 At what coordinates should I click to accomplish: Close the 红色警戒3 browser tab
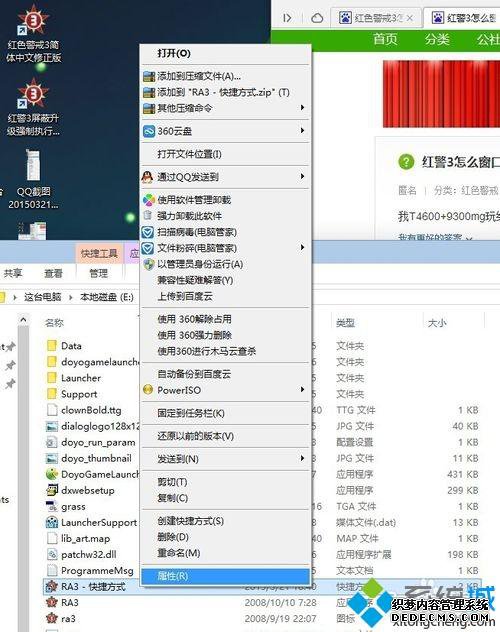pyautogui.click(x=410, y=18)
